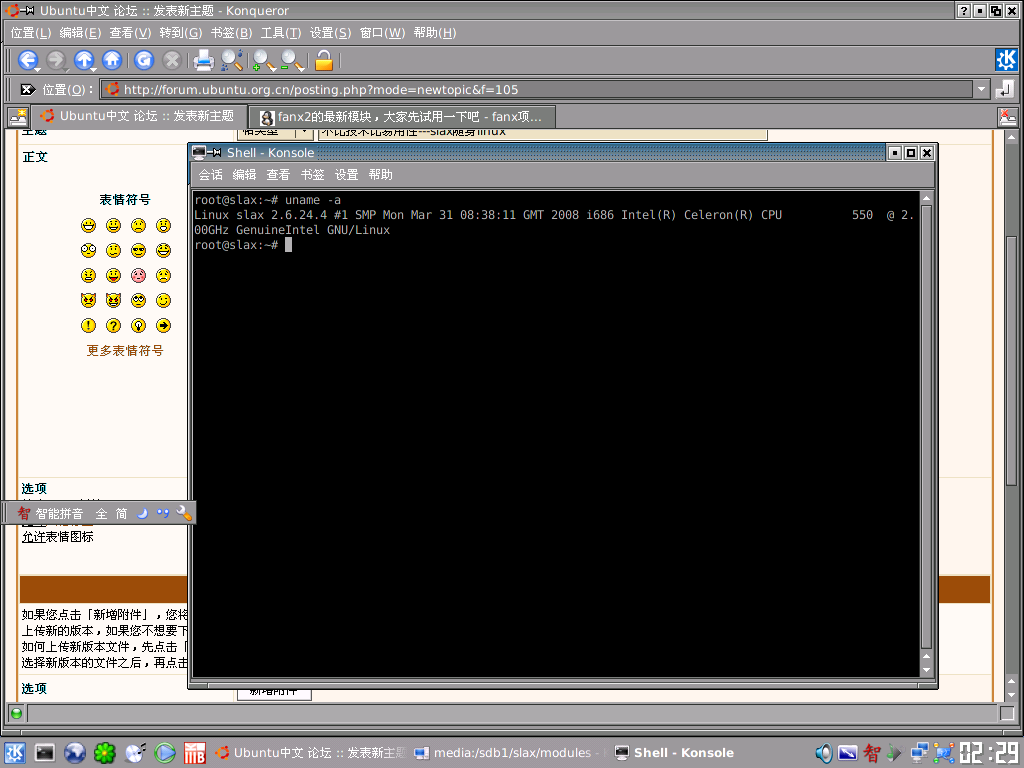
Task: Open Konqueror's 窗口(W) menu
Action: tap(383, 33)
